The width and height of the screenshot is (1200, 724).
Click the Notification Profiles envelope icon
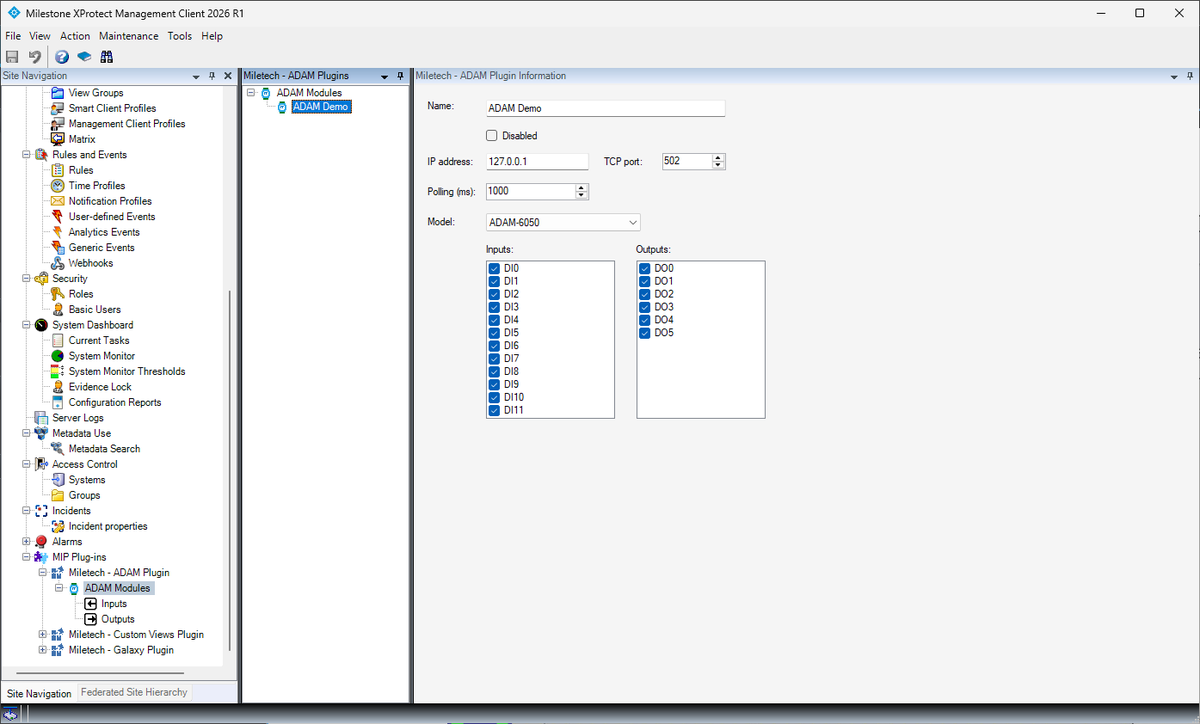click(x=58, y=201)
